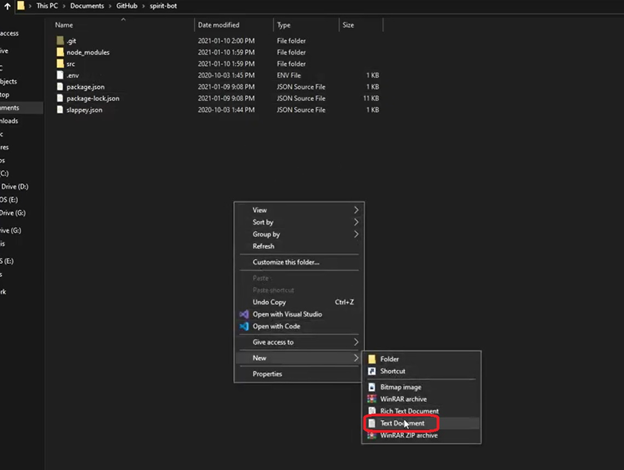Click the WinRAR ZIP archive icon
This screenshot has width=624, height=470.
point(372,435)
